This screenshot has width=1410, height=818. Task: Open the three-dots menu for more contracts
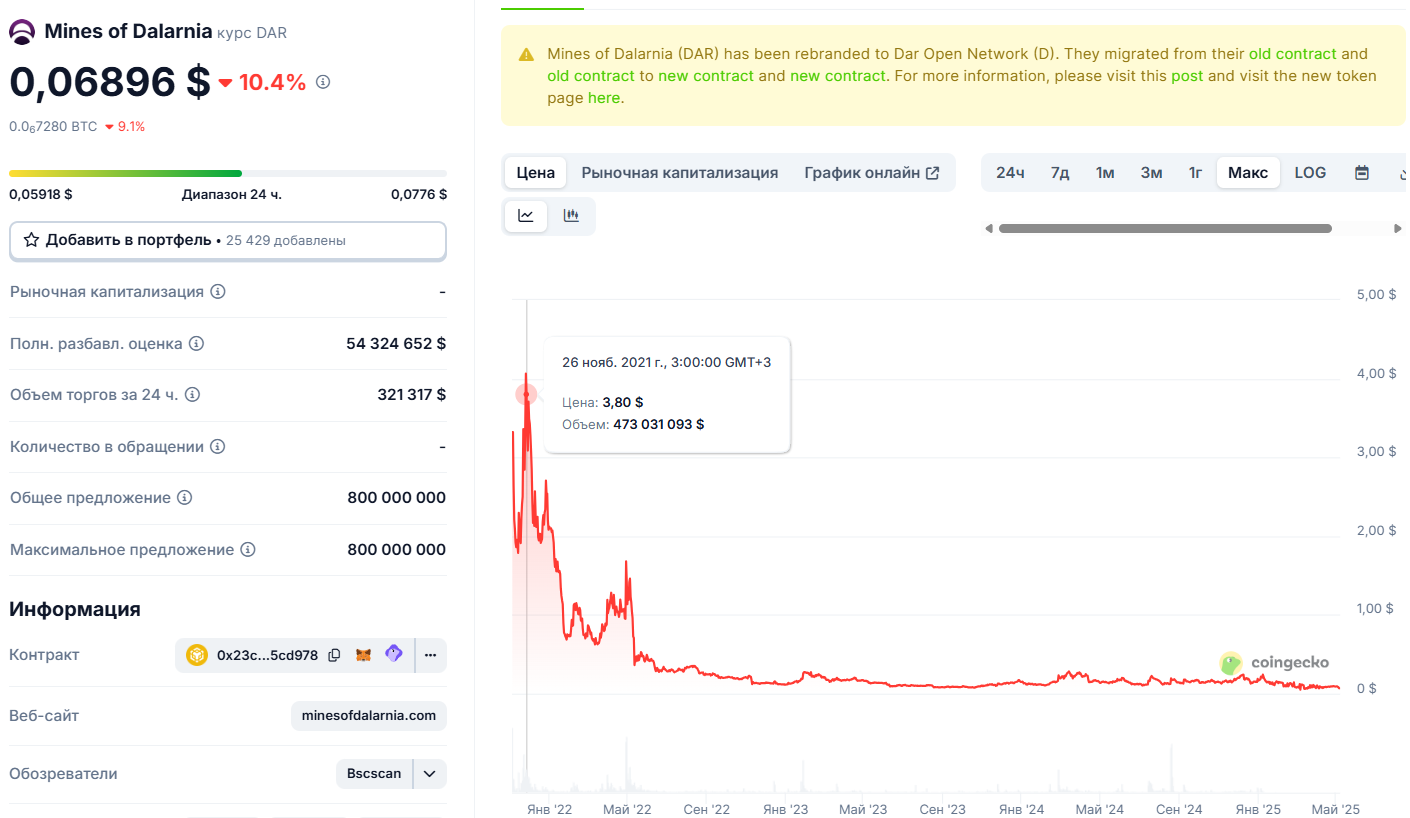coord(431,656)
